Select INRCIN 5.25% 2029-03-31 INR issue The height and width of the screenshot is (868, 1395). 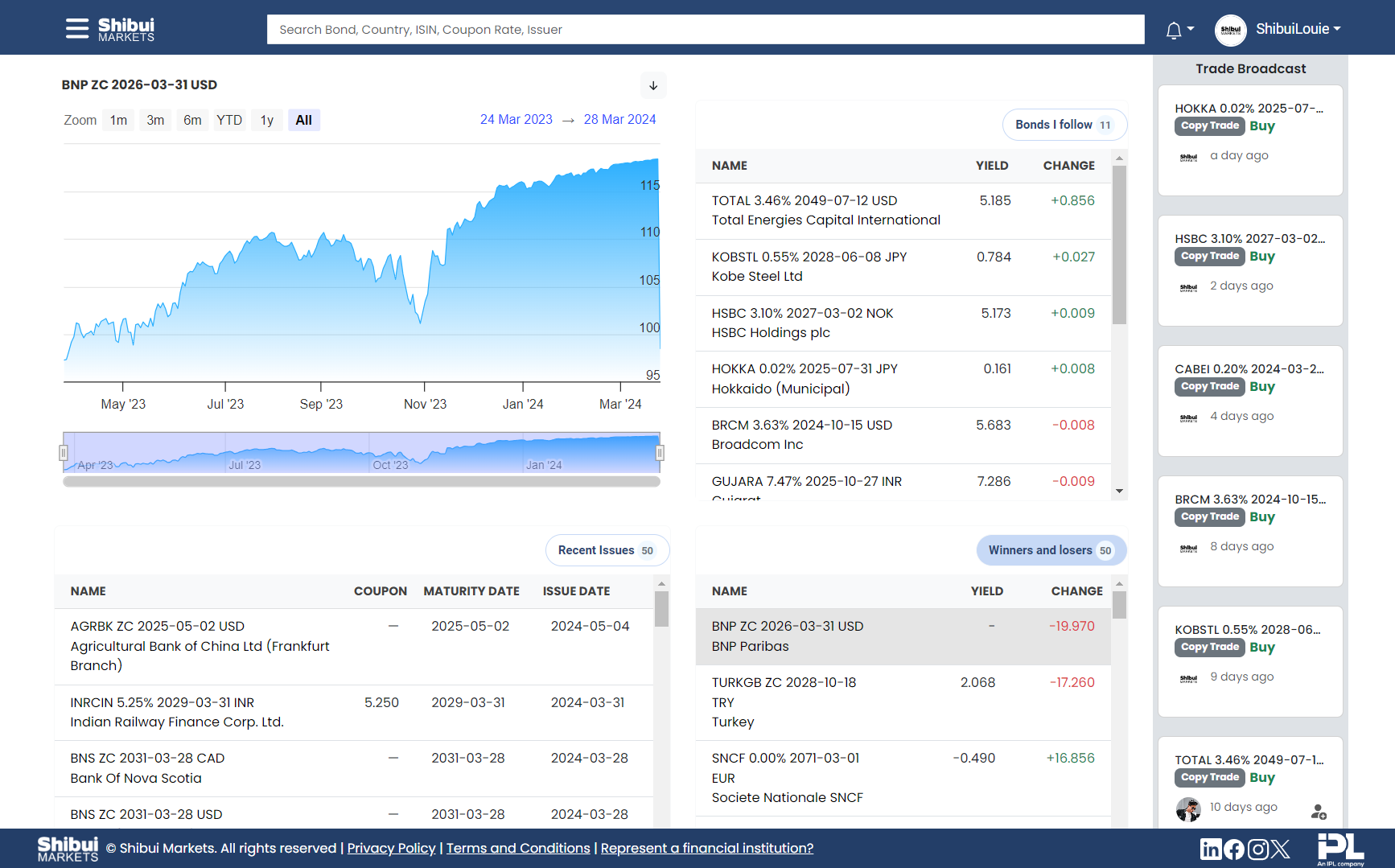354,712
